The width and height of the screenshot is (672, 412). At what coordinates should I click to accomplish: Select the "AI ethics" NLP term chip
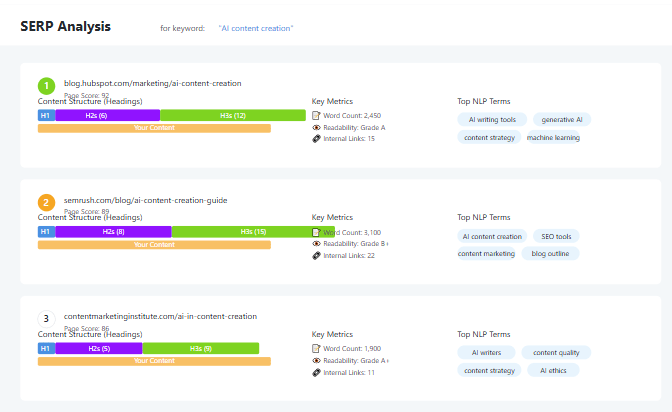point(553,370)
